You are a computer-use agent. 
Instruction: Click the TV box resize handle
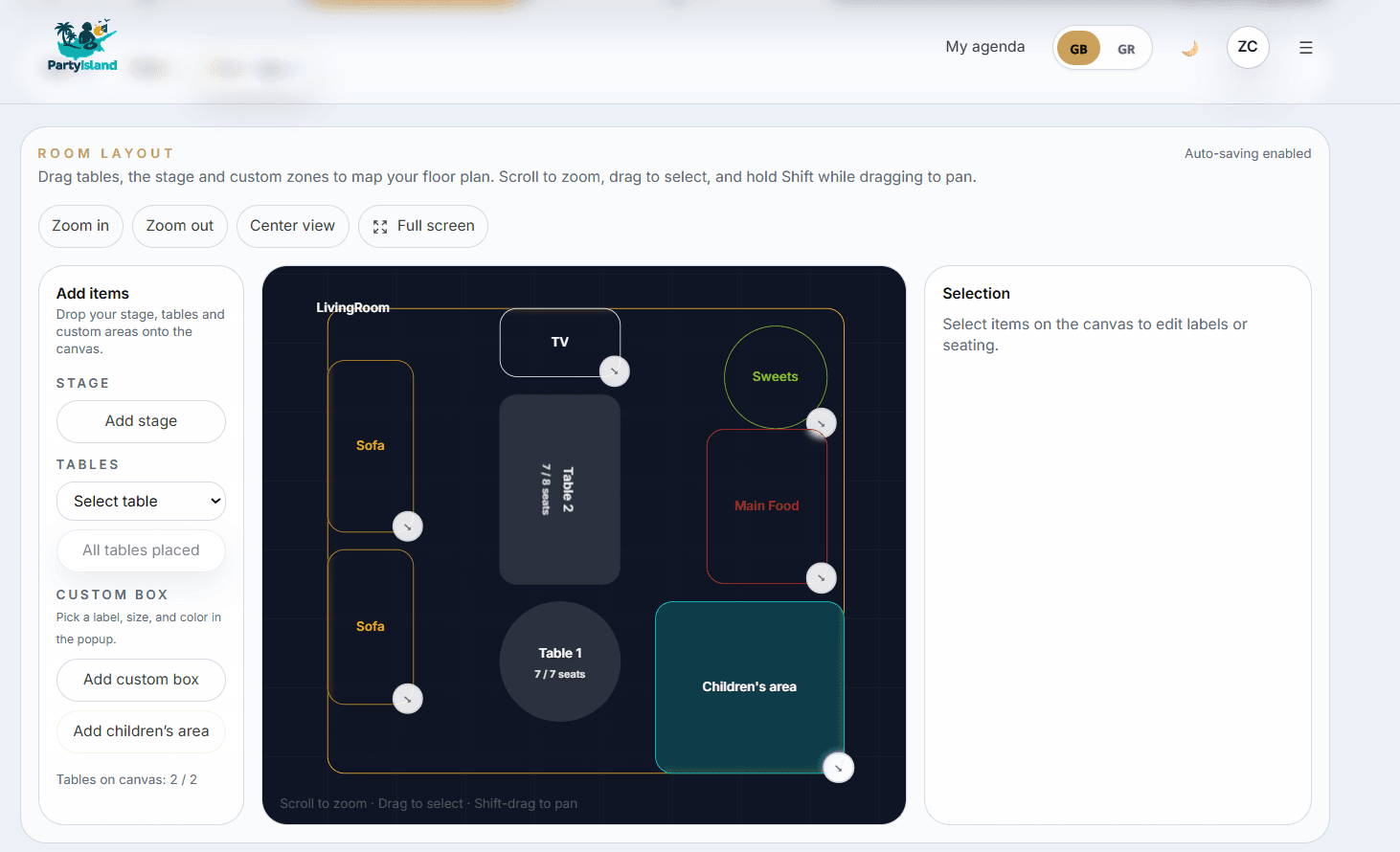(614, 370)
